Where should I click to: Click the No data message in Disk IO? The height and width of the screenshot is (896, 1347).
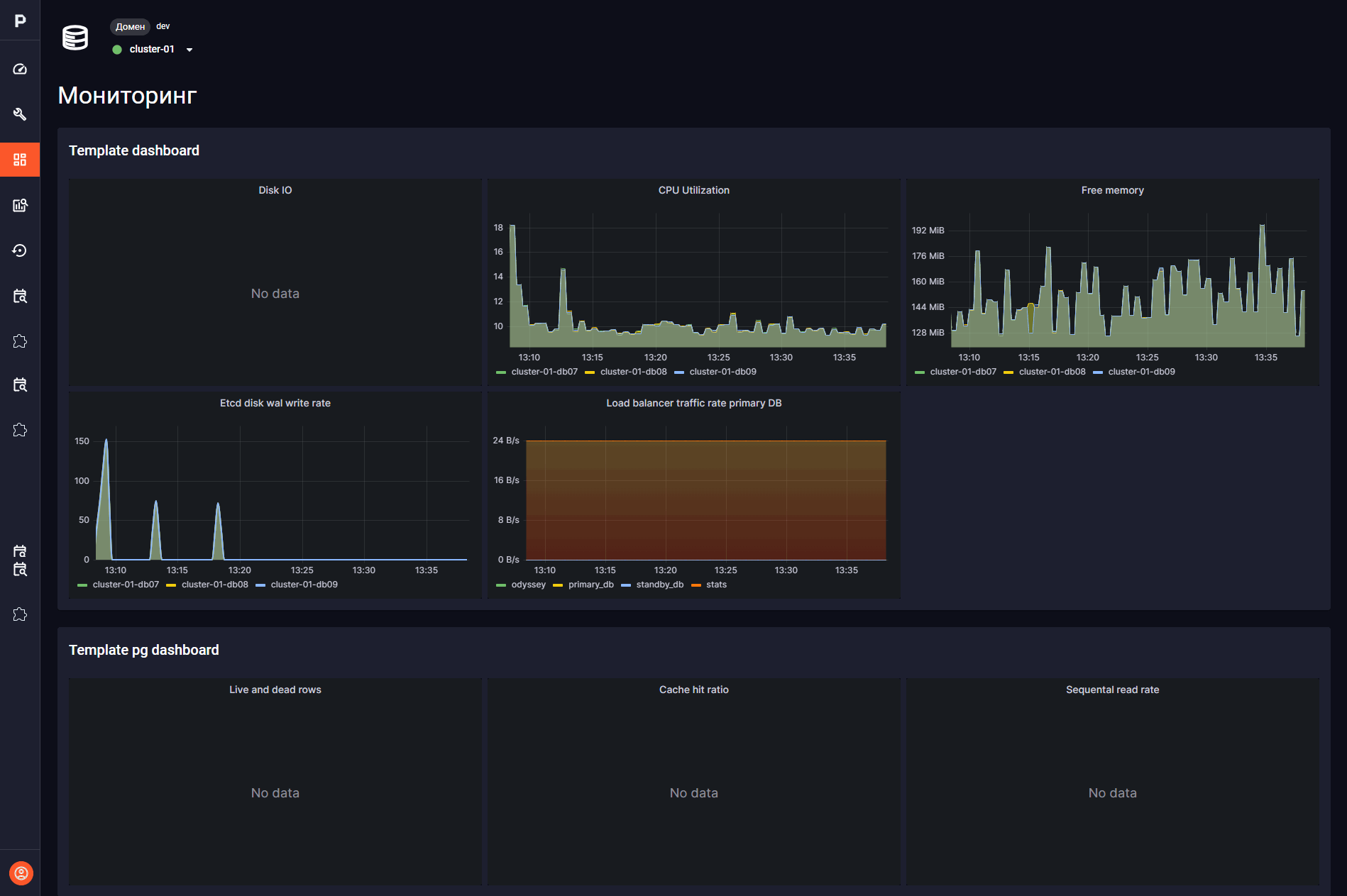click(275, 294)
